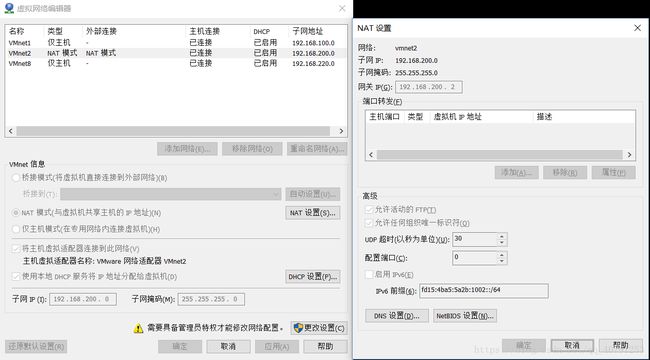Screen dimensions: 650x360
Task: Click the port forwarding list's right scroll arrow
Action: pyautogui.click(x=629, y=155)
